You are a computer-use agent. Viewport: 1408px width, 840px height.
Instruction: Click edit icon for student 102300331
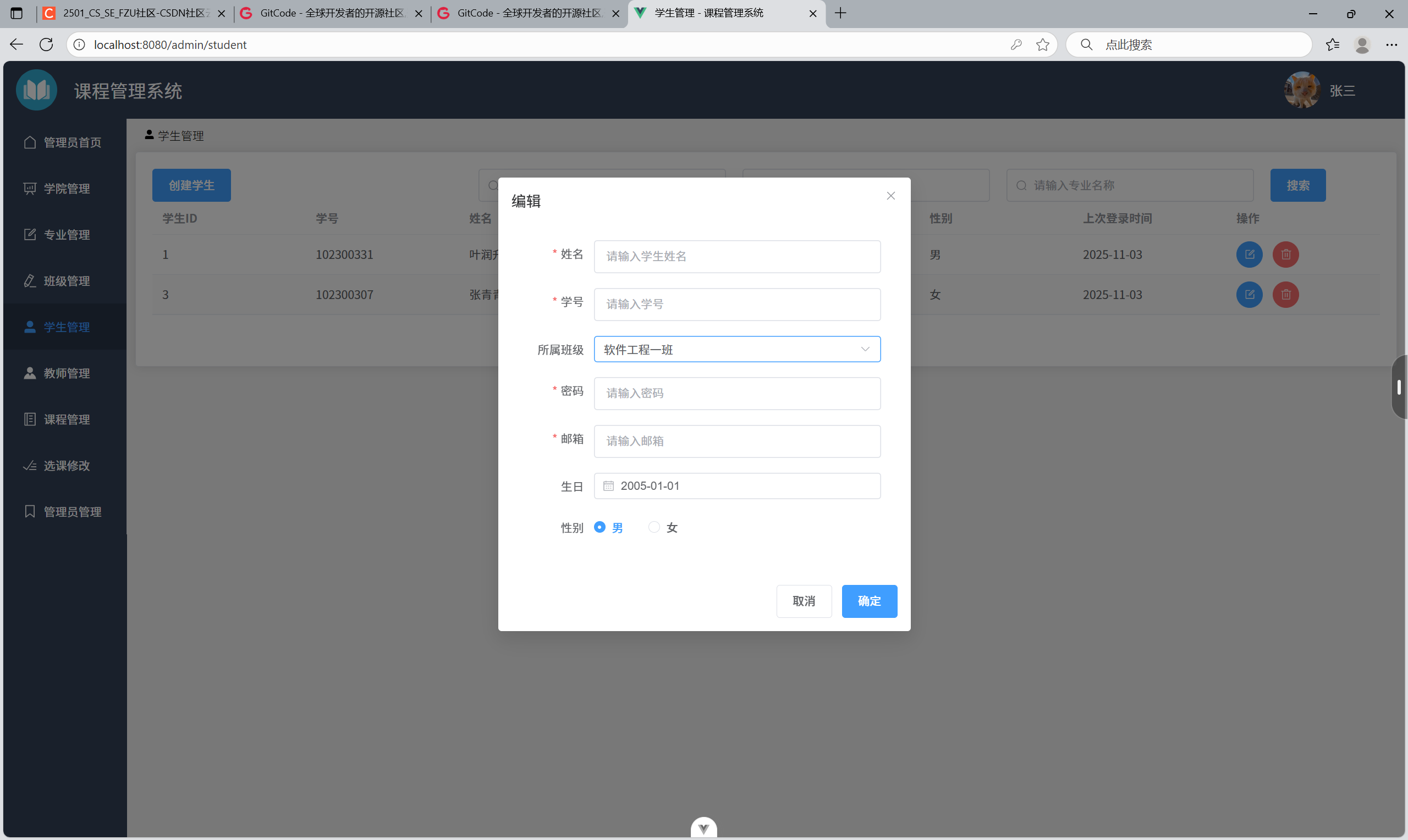click(1249, 255)
